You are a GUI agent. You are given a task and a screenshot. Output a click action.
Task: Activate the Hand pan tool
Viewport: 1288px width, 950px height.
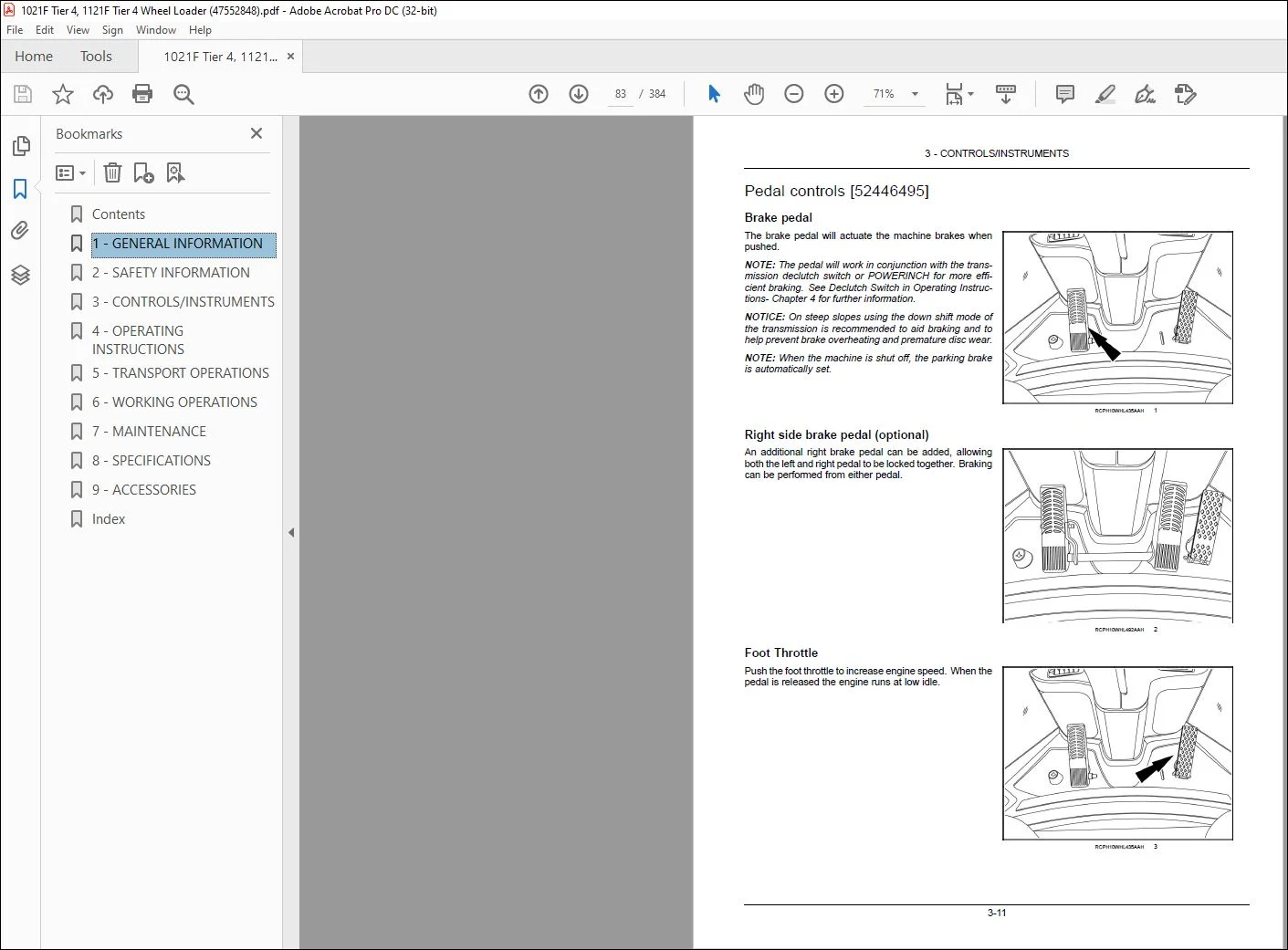click(x=754, y=94)
